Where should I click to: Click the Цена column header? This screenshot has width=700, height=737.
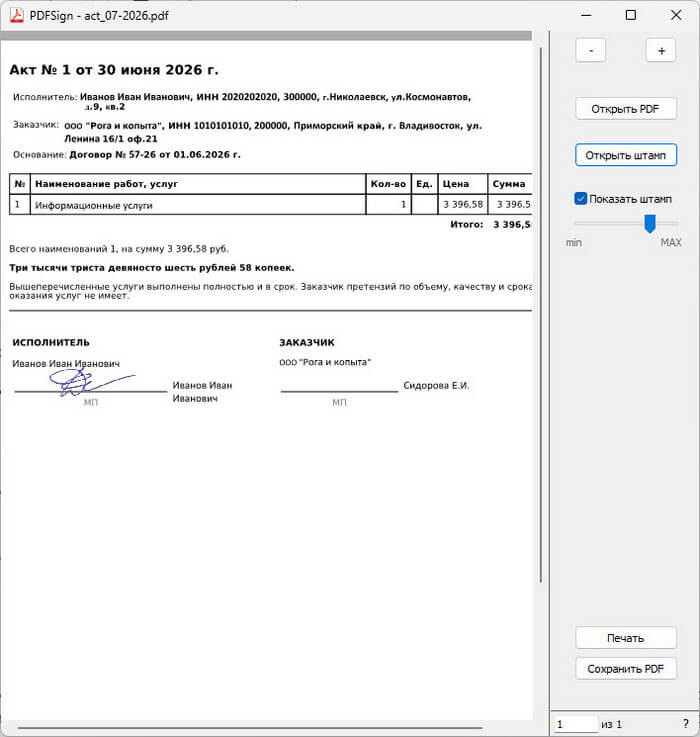[463, 184]
